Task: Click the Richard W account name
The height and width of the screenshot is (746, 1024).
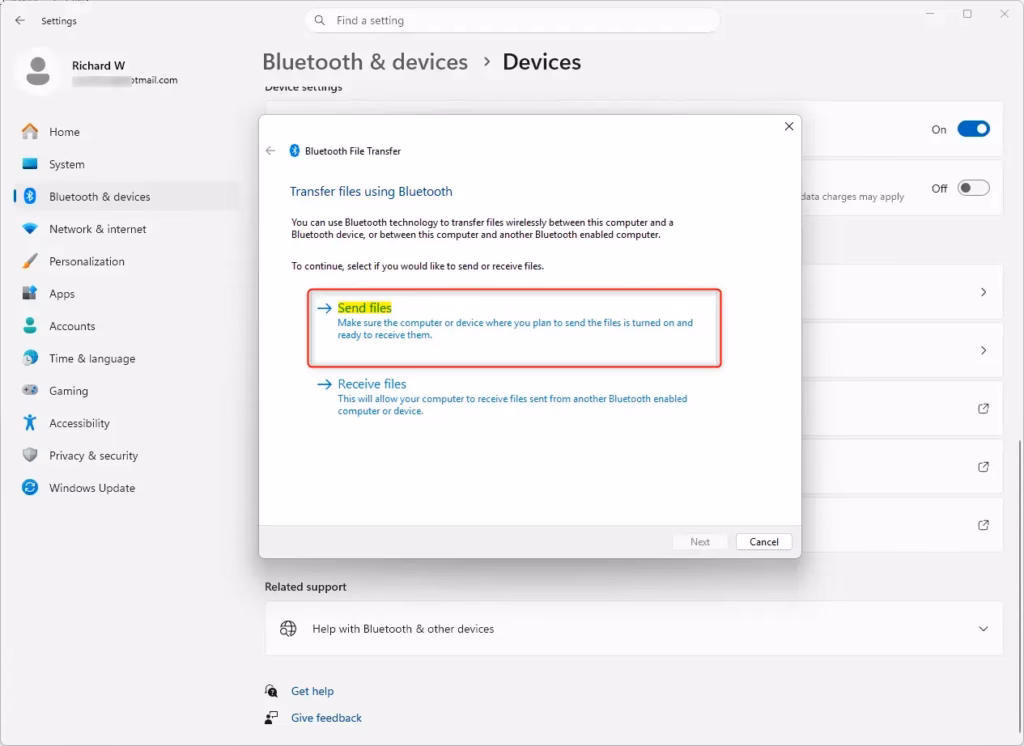Action: [98, 65]
